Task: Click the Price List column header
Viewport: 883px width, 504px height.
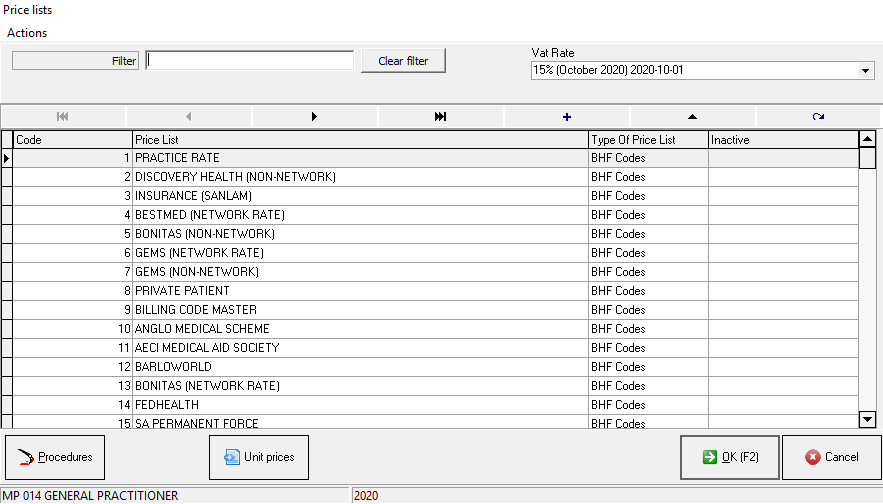Action: (360, 140)
